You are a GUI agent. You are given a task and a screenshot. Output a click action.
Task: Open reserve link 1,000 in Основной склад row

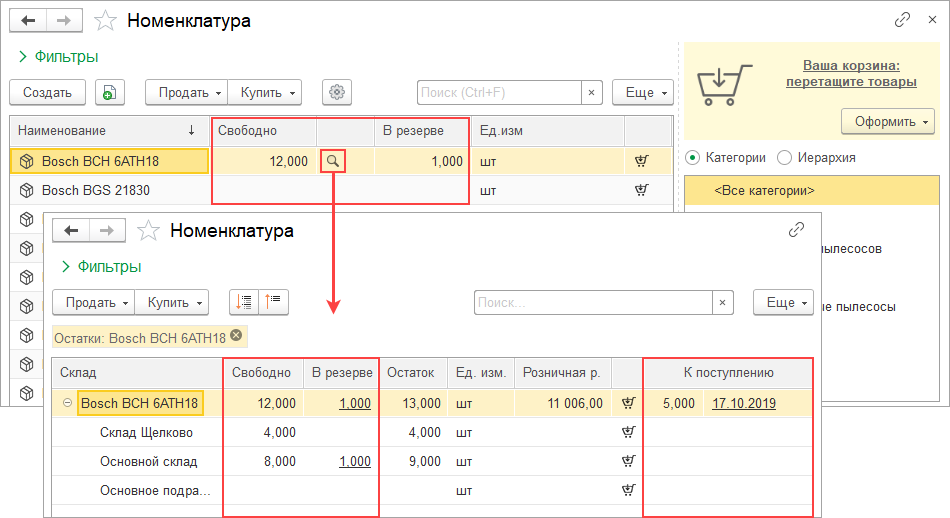[x=355, y=462]
